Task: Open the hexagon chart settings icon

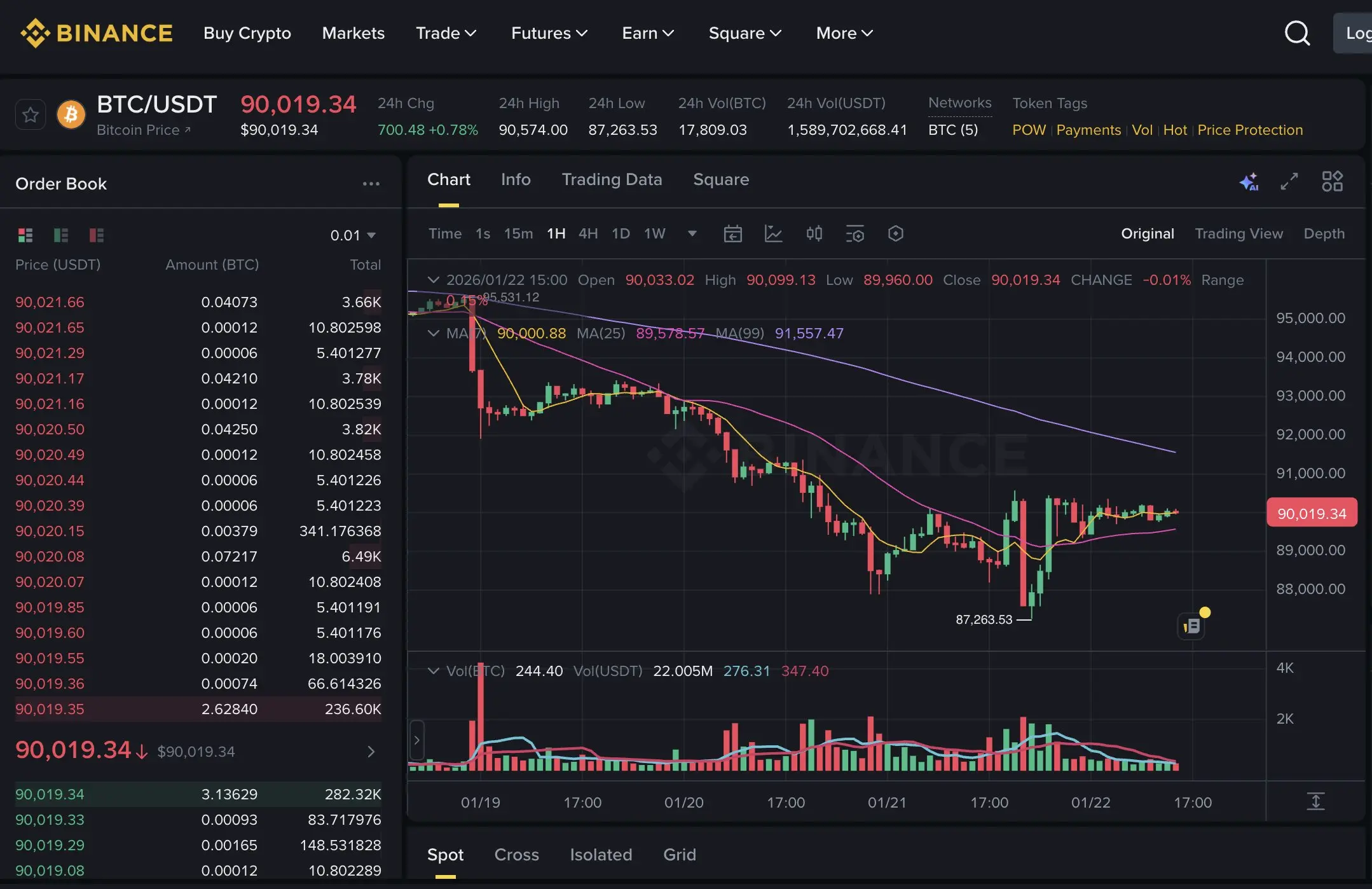Action: [x=895, y=234]
